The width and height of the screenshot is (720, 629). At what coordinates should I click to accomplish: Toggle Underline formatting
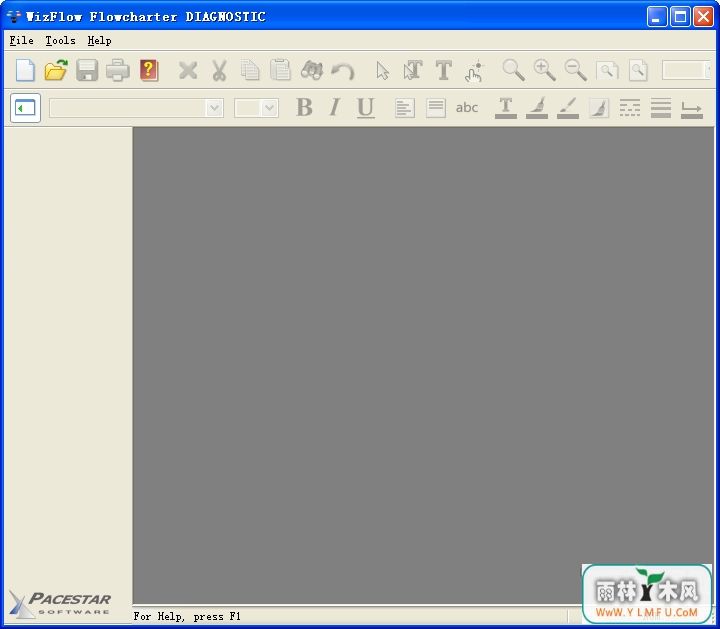366,108
